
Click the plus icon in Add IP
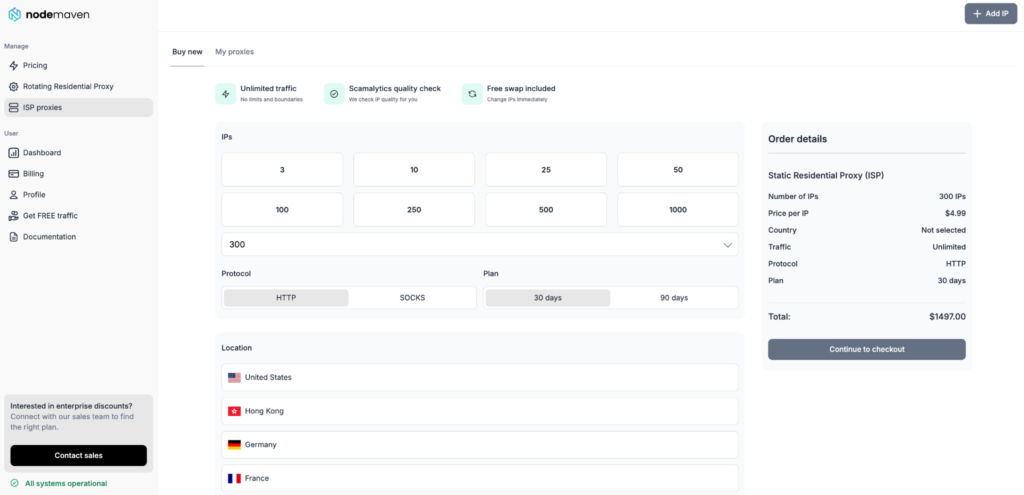(977, 14)
